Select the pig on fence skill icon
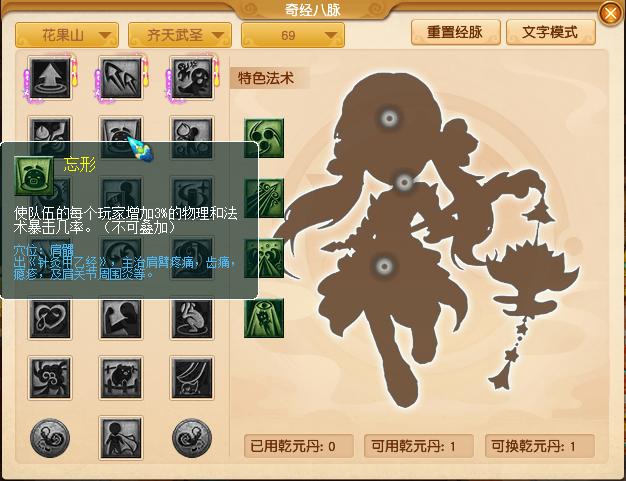 [x=121, y=378]
